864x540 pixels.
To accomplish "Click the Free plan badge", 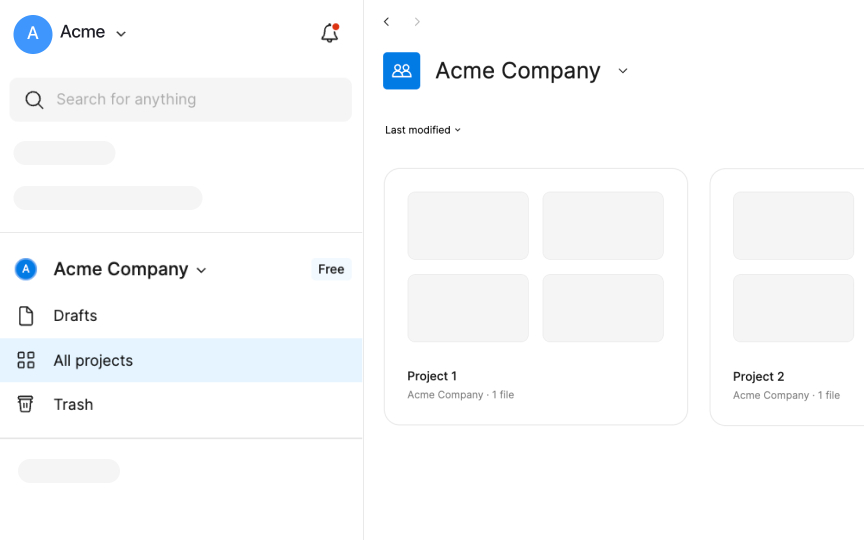I will (x=331, y=269).
